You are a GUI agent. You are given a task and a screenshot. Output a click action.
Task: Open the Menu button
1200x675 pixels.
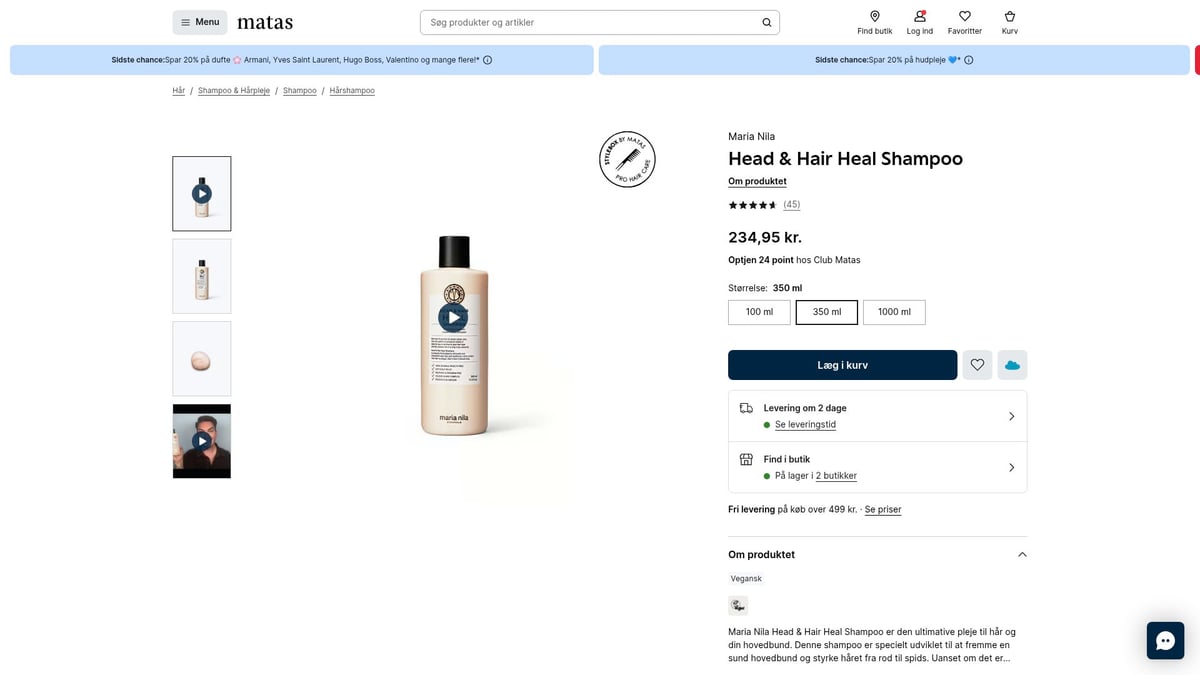(x=199, y=21)
